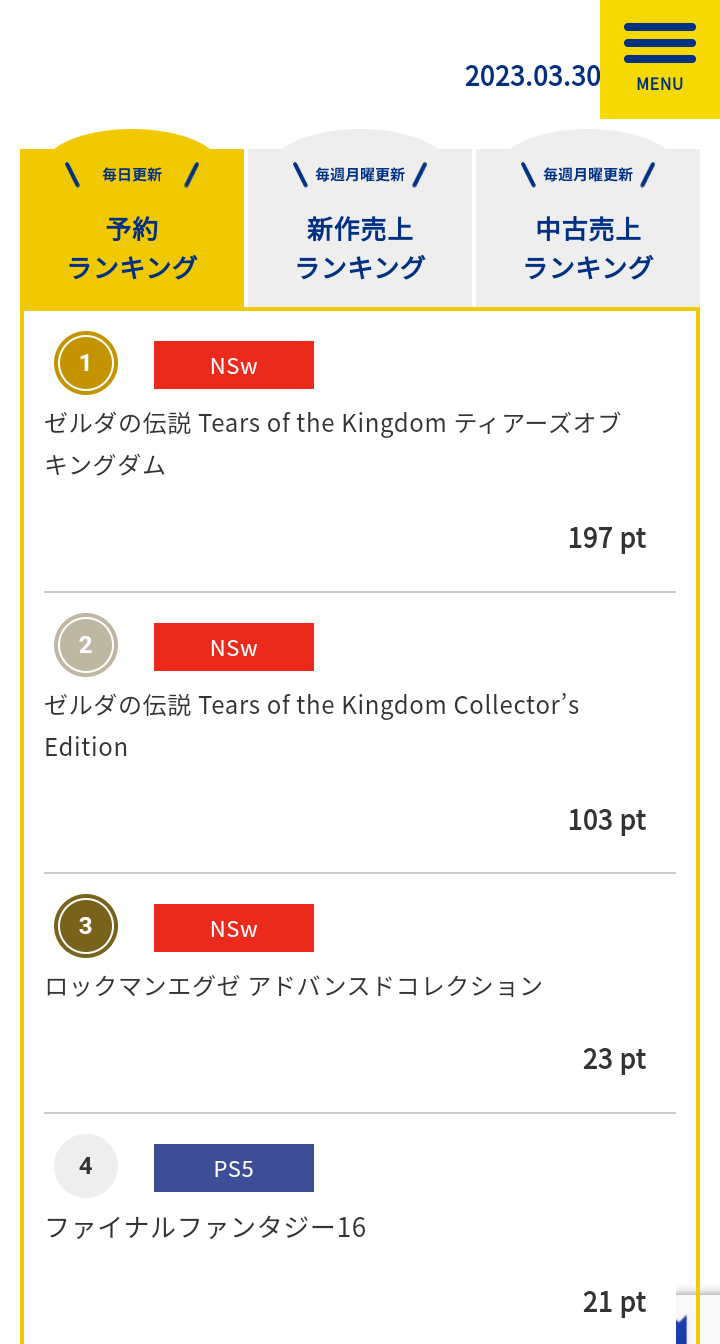
Task: Switch to the 中古売上ランキング tab
Action: click(588, 229)
